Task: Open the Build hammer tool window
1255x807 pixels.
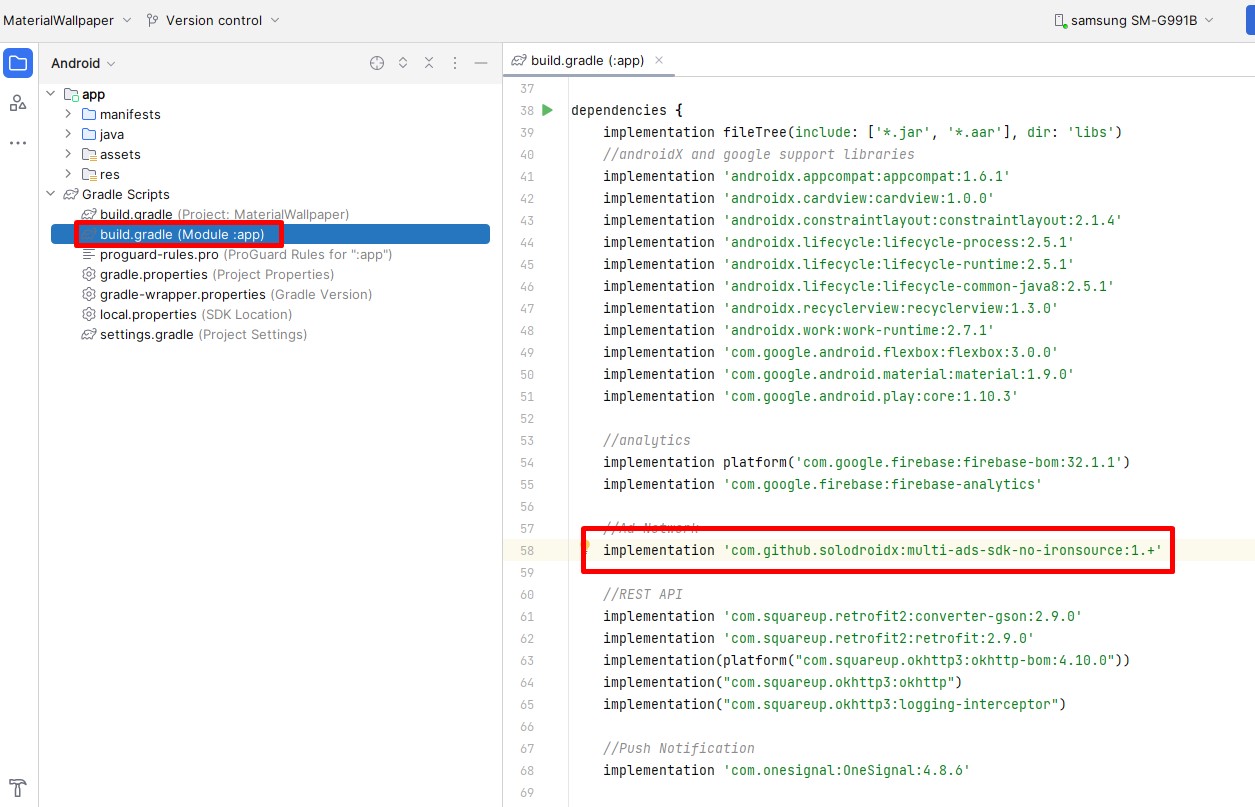Action: point(18,787)
